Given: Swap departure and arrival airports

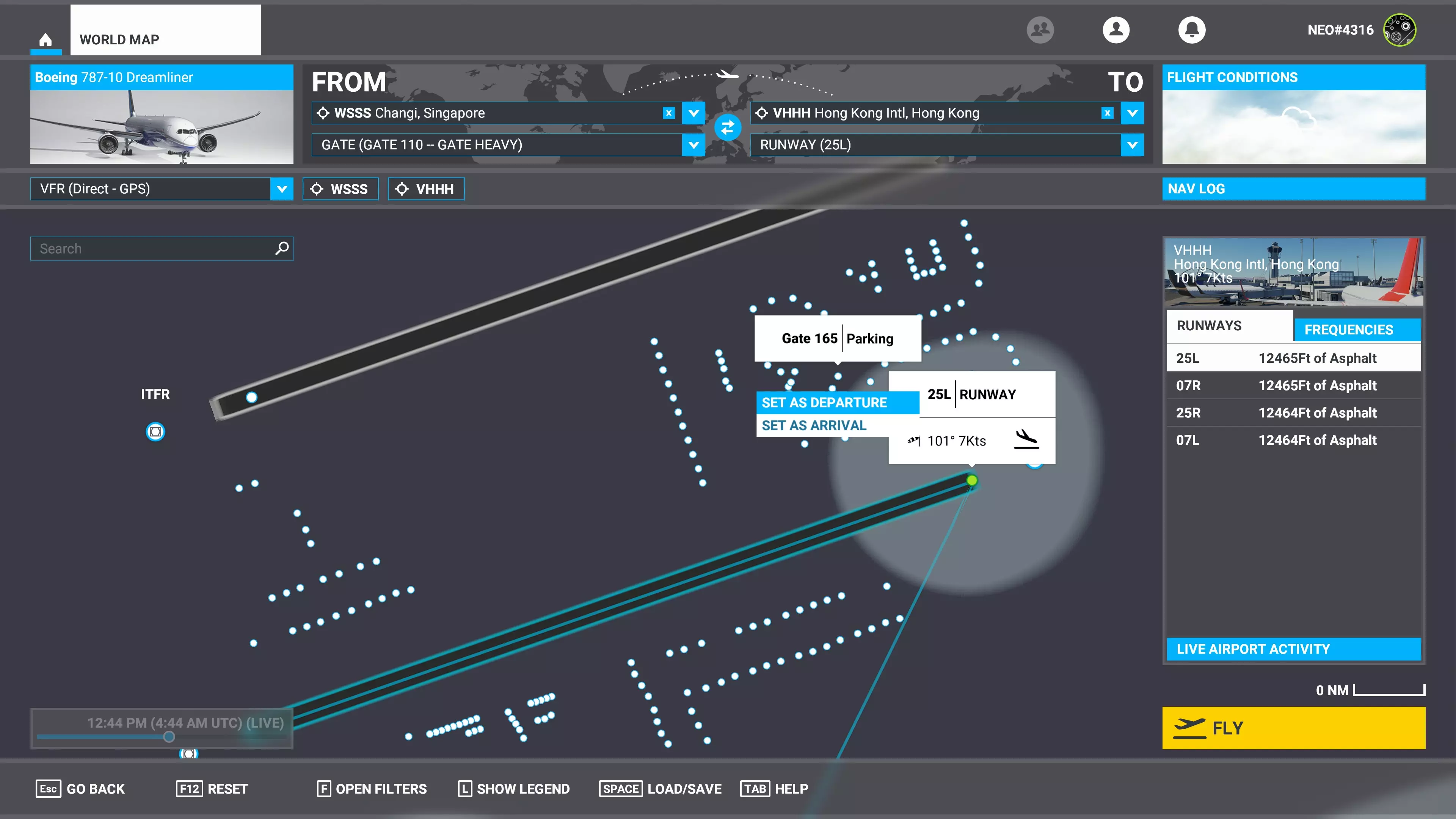Looking at the screenshot, I should [x=728, y=128].
